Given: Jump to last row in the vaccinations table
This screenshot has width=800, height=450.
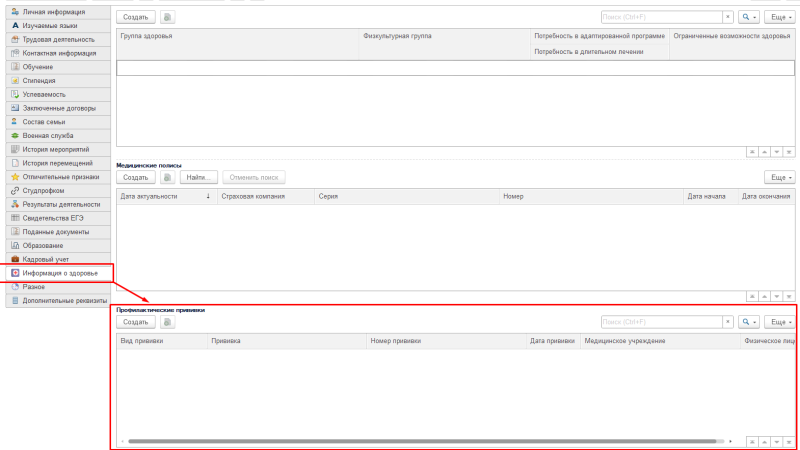Looking at the screenshot, I should (x=788, y=440).
